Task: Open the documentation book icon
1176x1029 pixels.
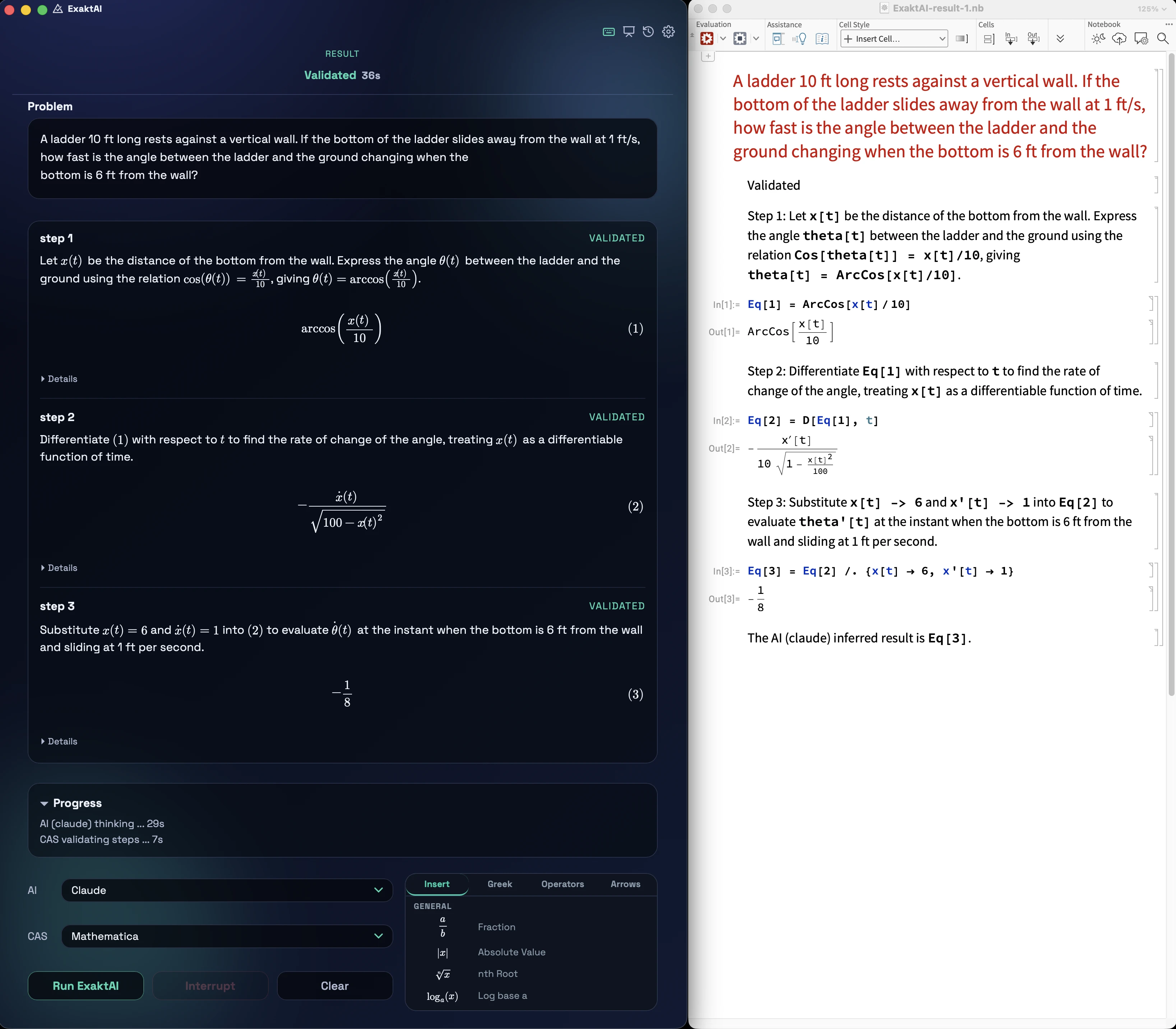Action: tap(823, 38)
